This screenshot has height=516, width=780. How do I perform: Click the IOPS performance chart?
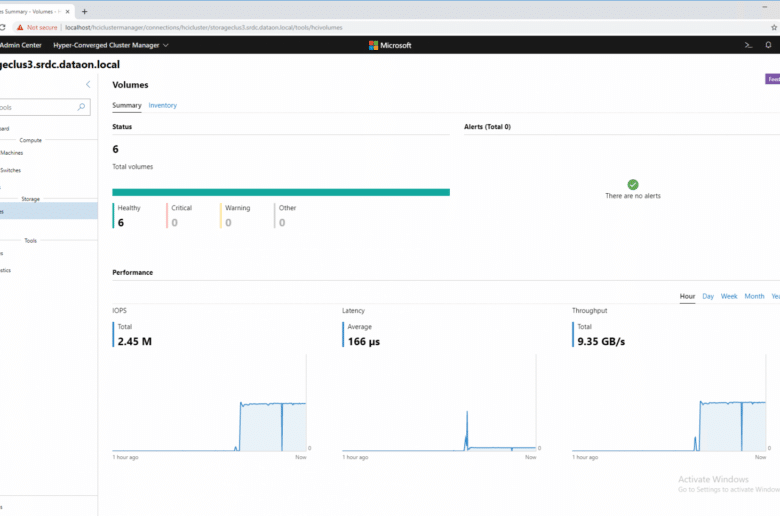click(209, 403)
